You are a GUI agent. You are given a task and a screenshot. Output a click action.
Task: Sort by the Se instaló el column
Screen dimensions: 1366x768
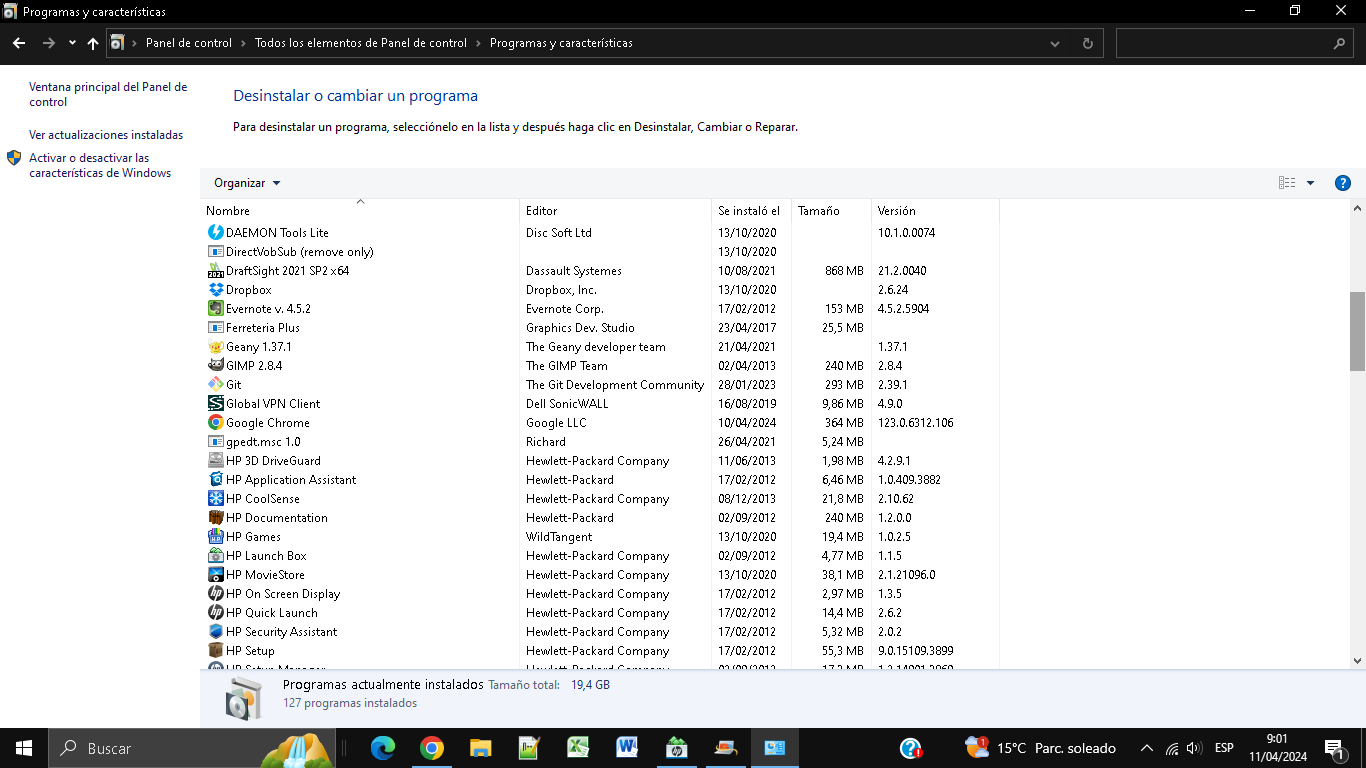[x=751, y=210]
